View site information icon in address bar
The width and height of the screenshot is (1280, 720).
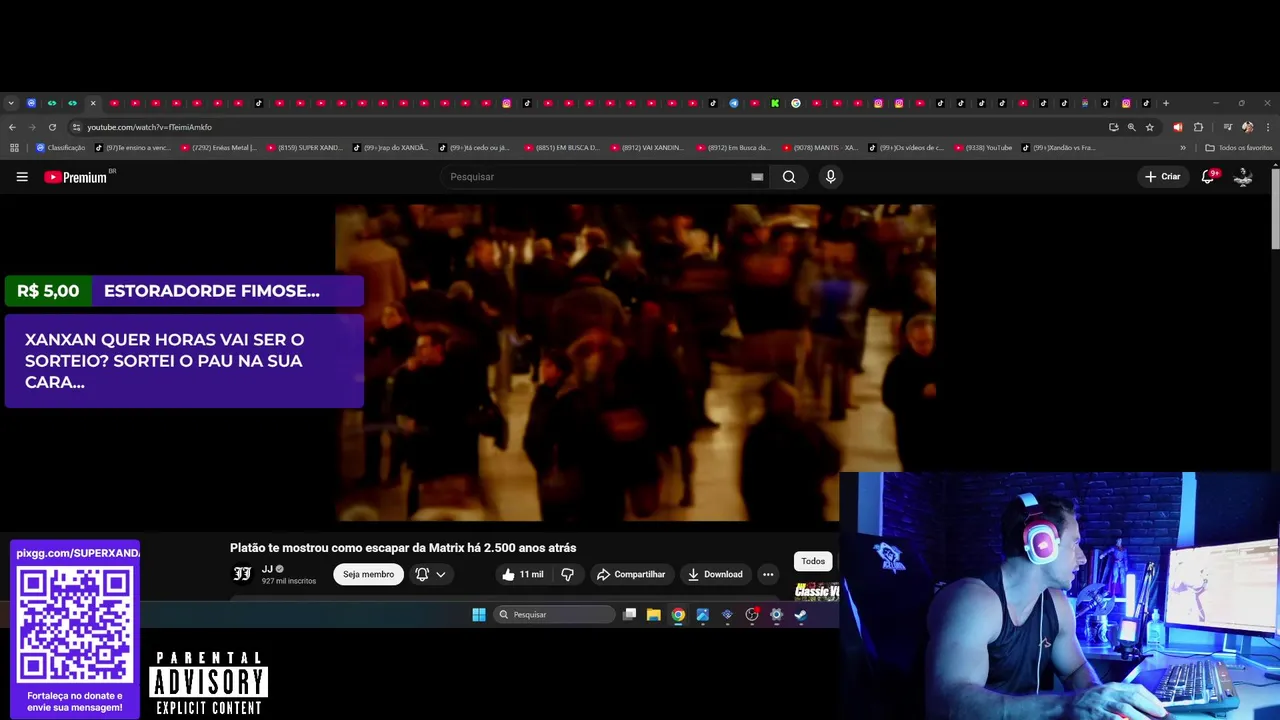coord(76,127)
